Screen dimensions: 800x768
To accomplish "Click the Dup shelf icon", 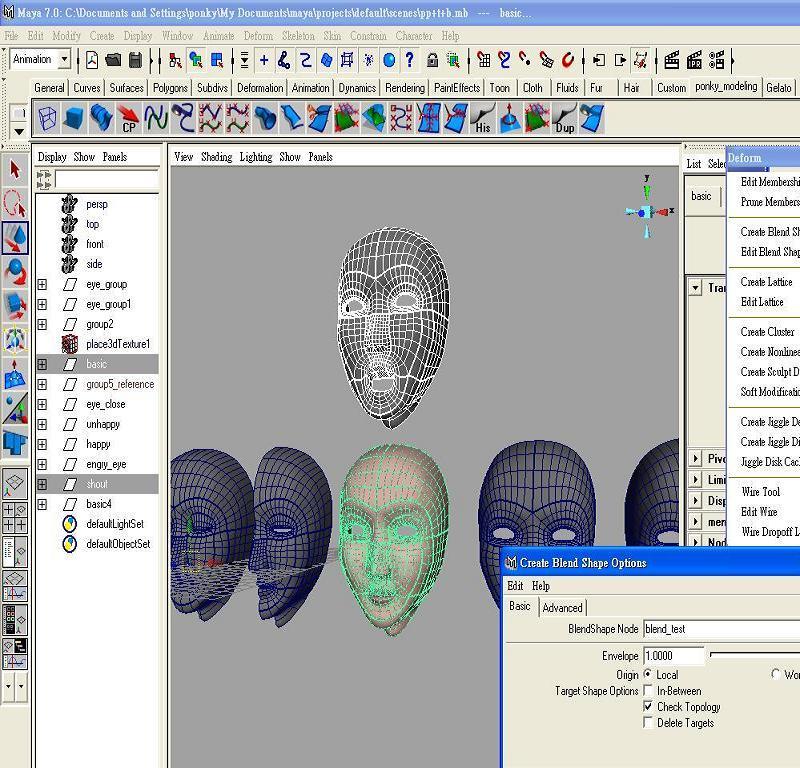I will pos(565,118).
